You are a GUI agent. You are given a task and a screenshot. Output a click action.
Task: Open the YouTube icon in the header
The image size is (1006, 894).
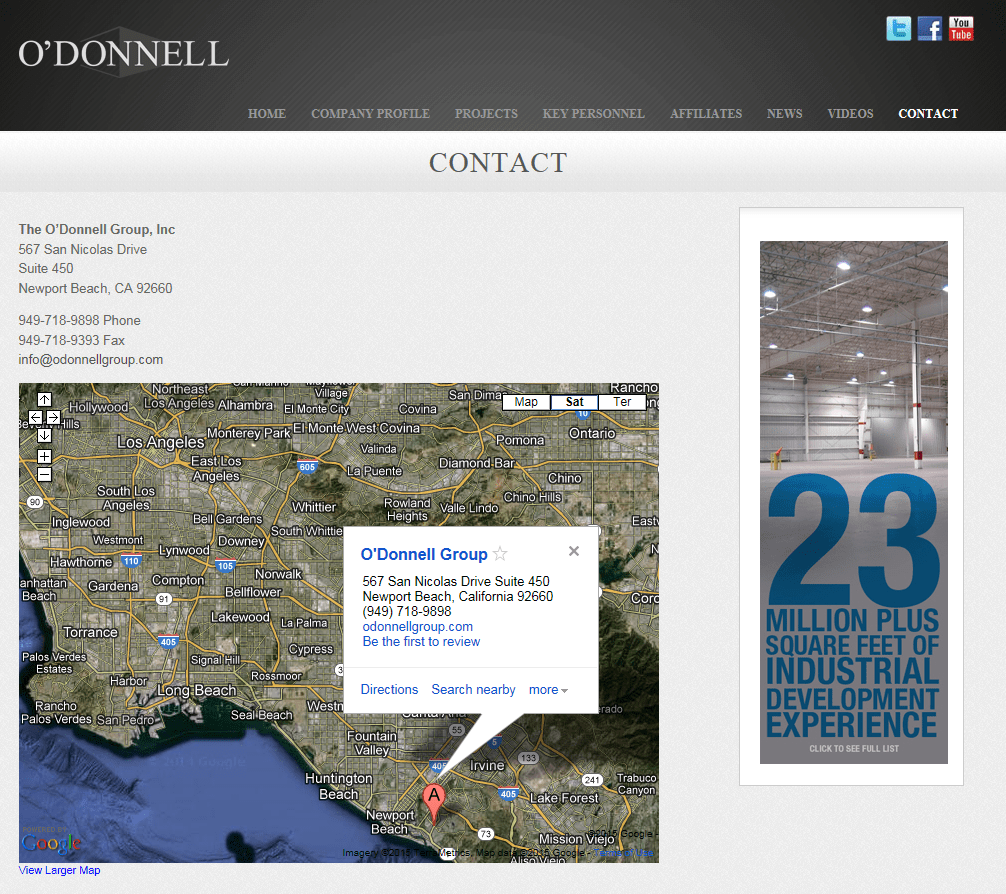pyautogui.click(x=960, y=28)
